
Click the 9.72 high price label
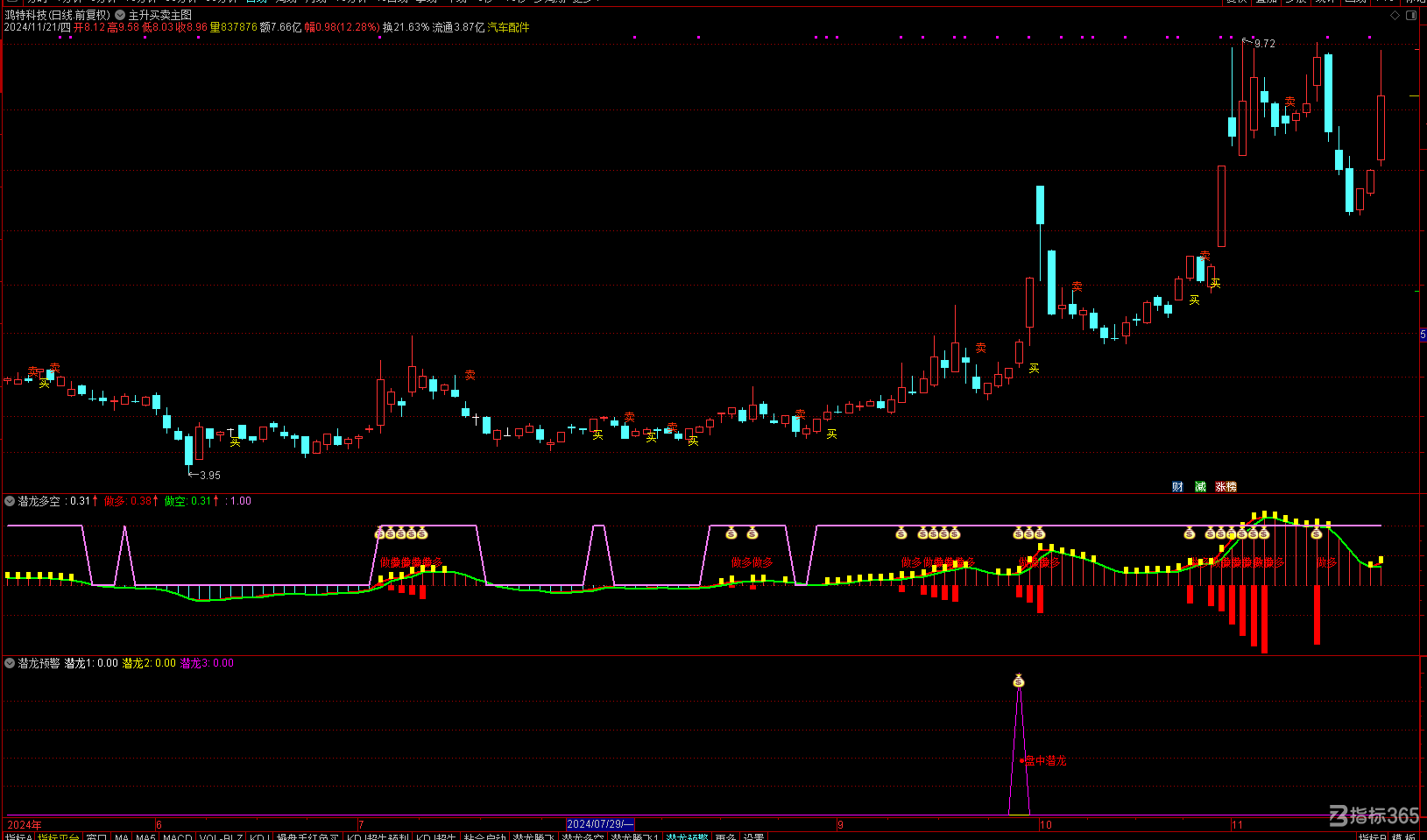click(x=1265, y=44)
